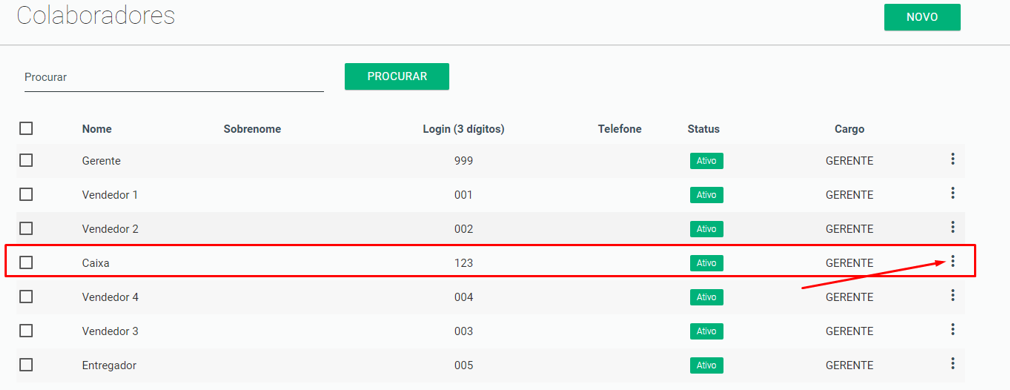Click the Ativo badge for Vendedor 3
This screenshot has height=390, width=1010.
707,331
